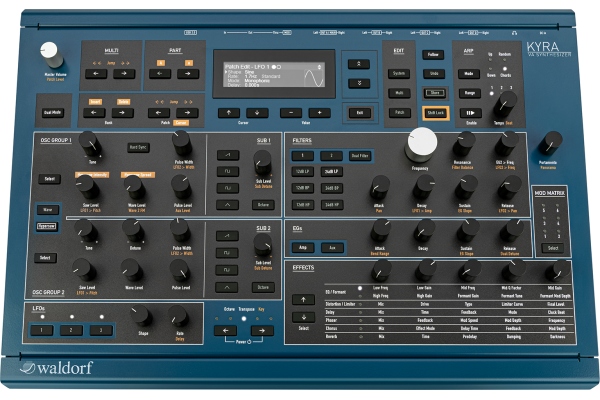Select the 24dB LP filter type
600x400 pixels.
[x=332, y=171]
